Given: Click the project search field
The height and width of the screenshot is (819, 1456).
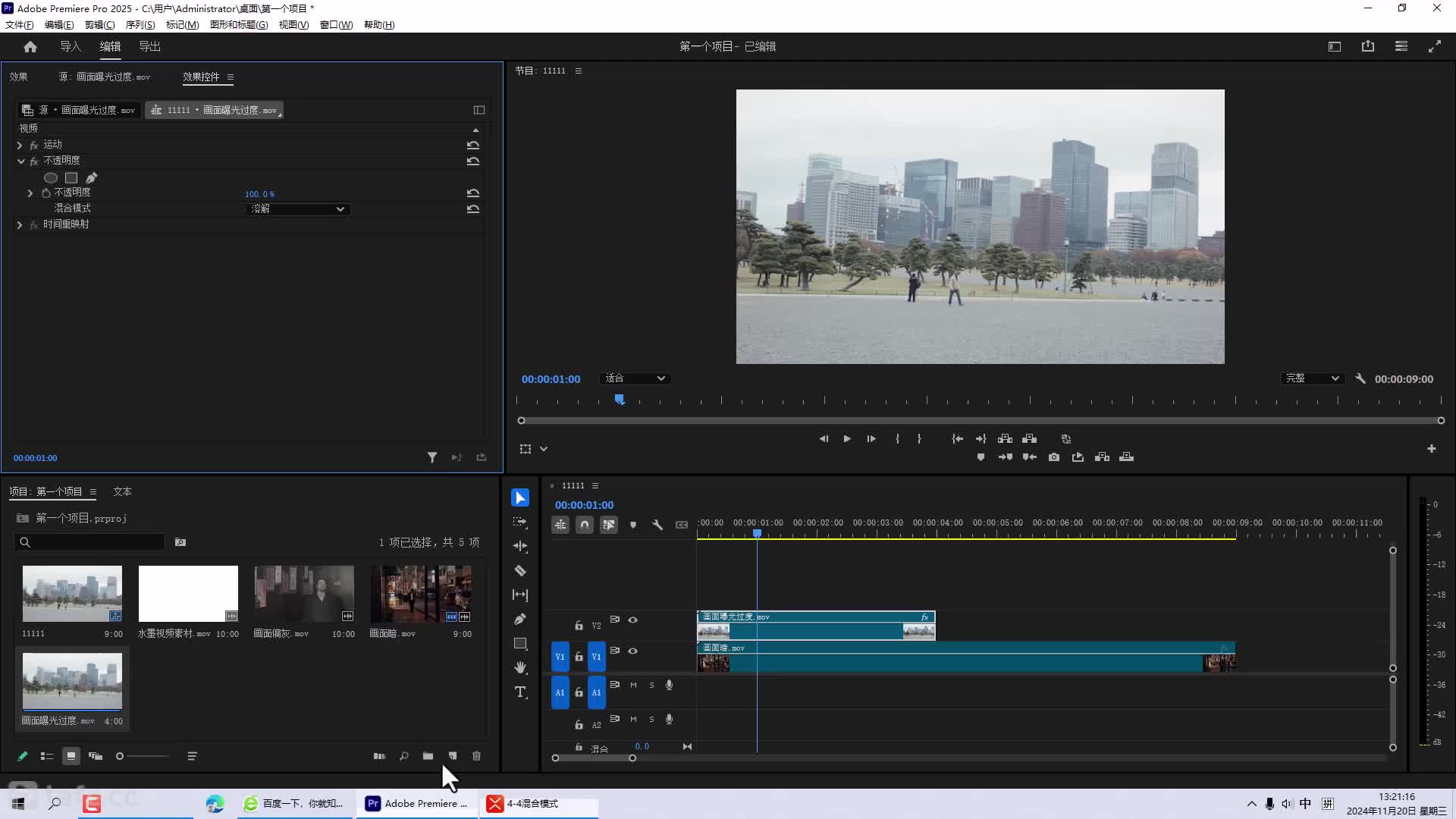Looking at the screenshot, I should 89,542.
